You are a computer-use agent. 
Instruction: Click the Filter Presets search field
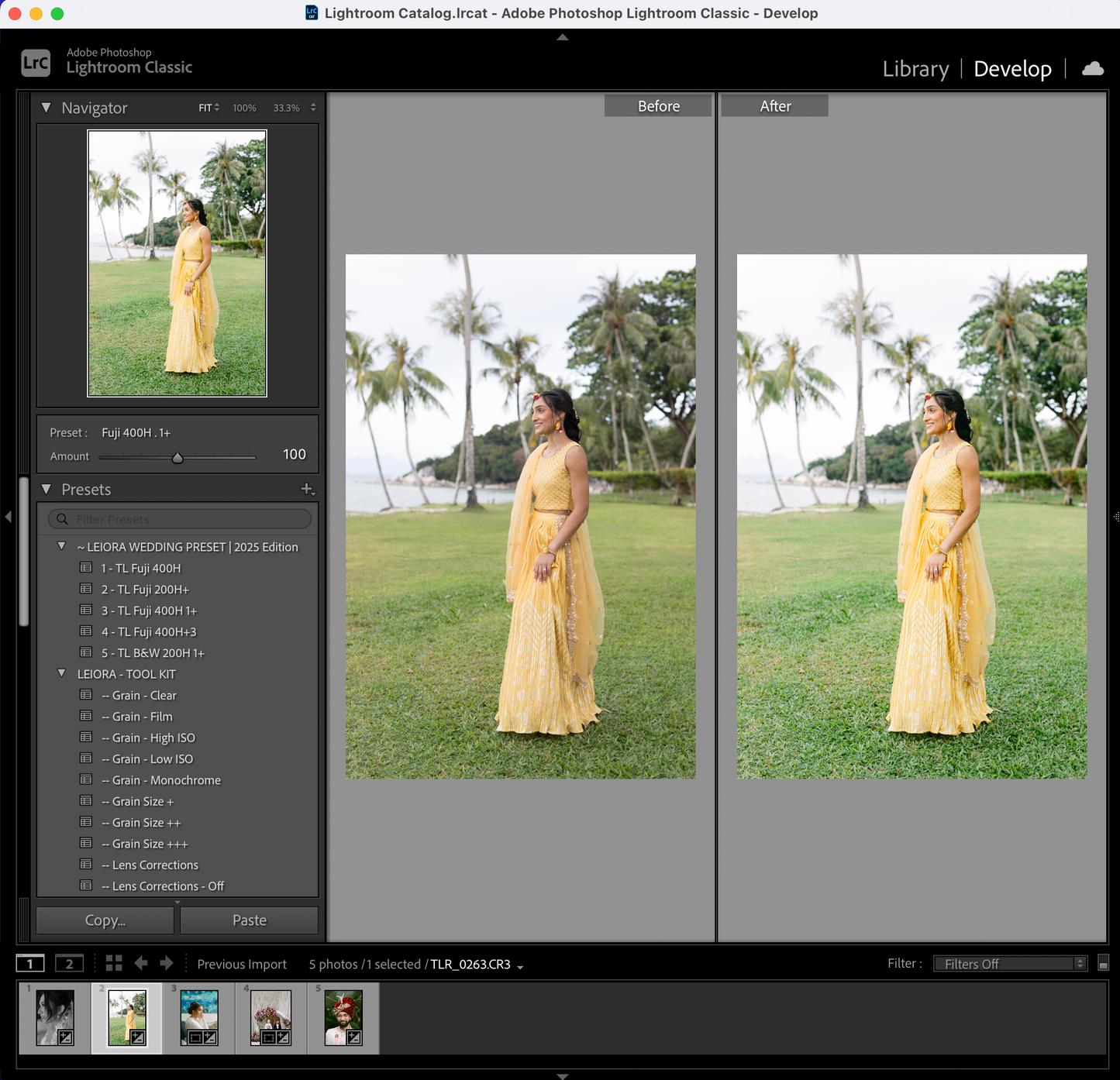(x=186, y=519)
